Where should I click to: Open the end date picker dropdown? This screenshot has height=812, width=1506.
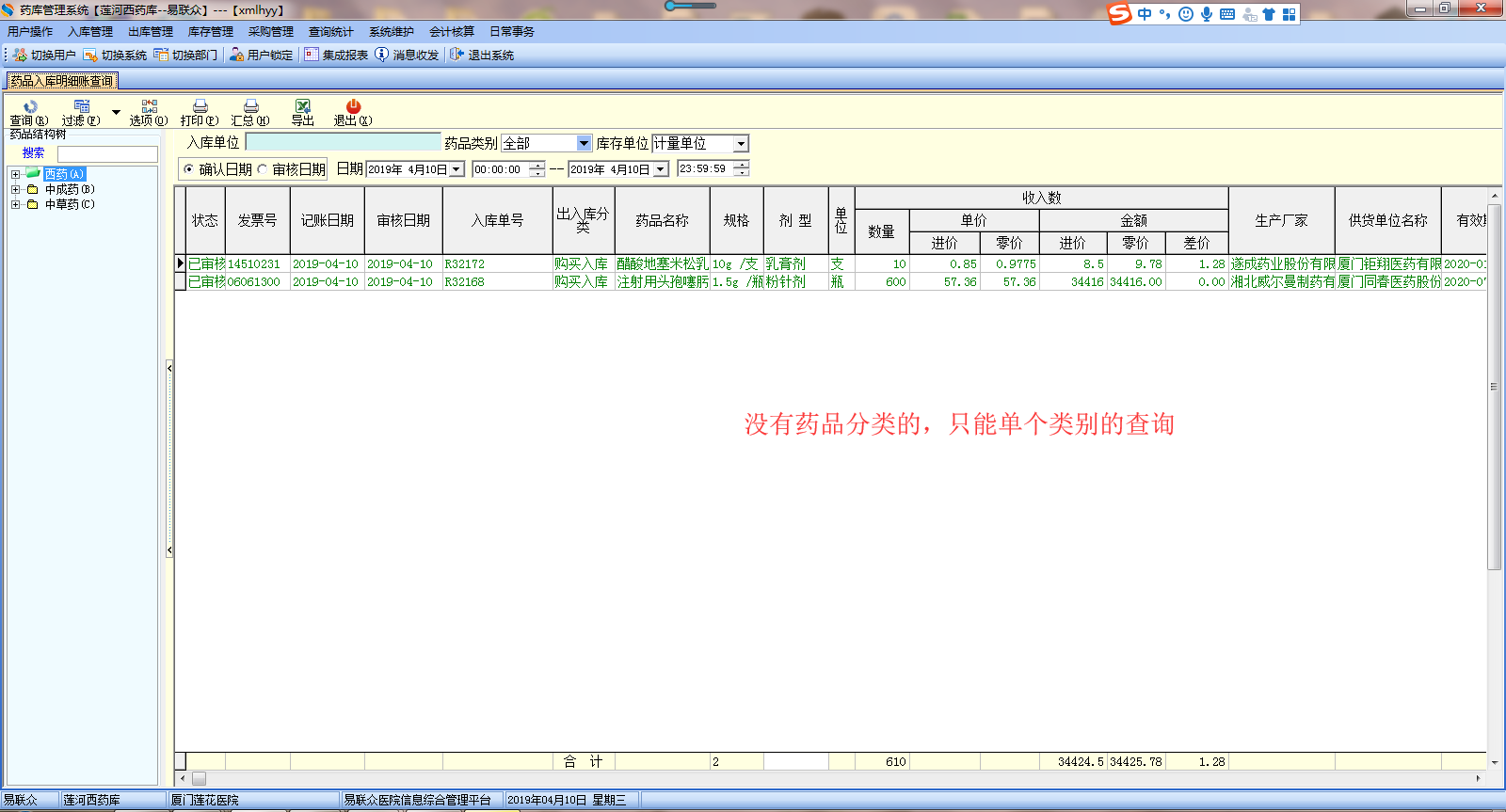point(661,169)
